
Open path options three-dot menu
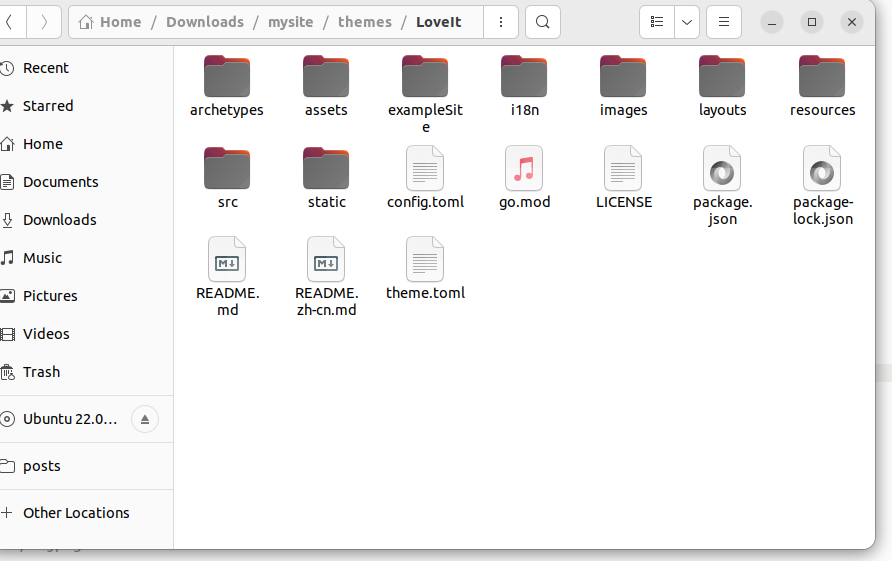pyautogui.click(x=501, y=22)
